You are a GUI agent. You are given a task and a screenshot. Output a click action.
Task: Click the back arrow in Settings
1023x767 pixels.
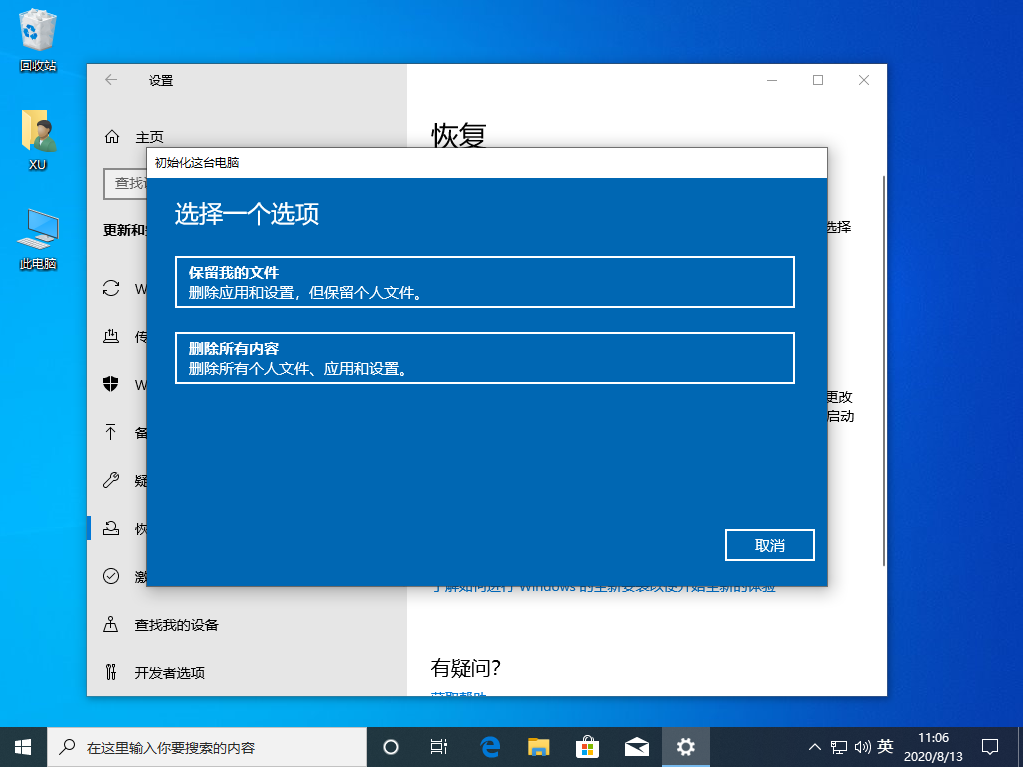(111, 80)
